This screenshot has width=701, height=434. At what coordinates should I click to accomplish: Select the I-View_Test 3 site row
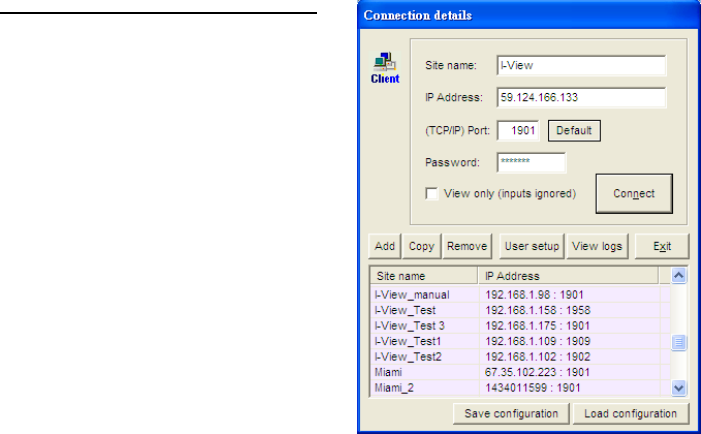coord(520,326)
